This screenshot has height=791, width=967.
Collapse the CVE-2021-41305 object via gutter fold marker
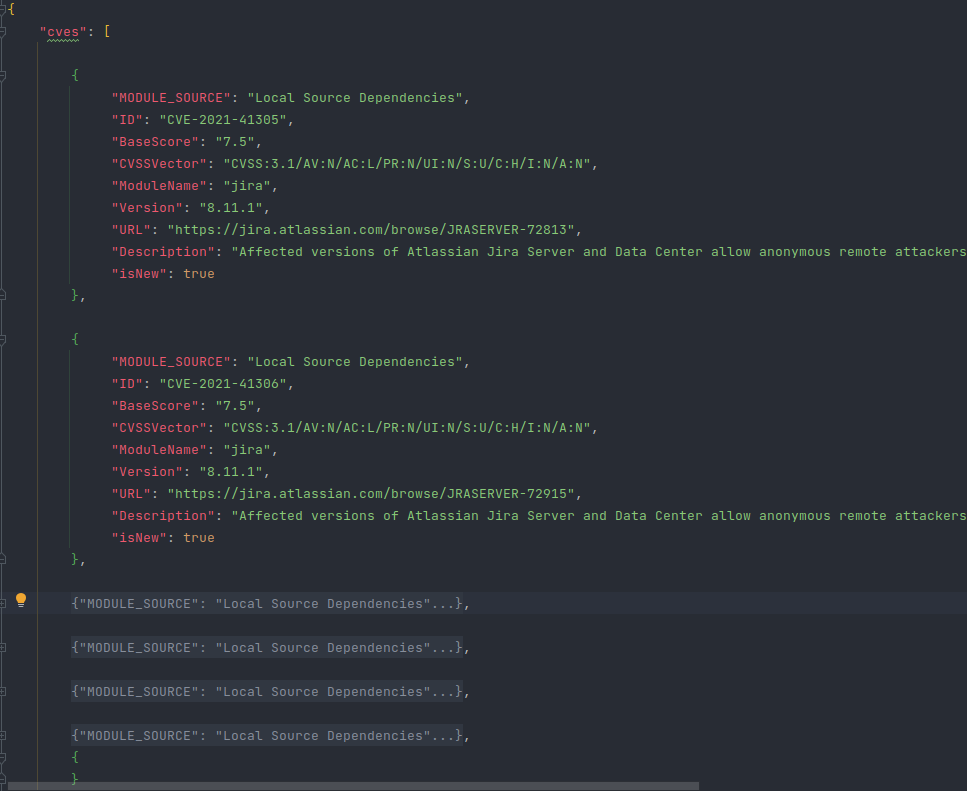(2, 75)
